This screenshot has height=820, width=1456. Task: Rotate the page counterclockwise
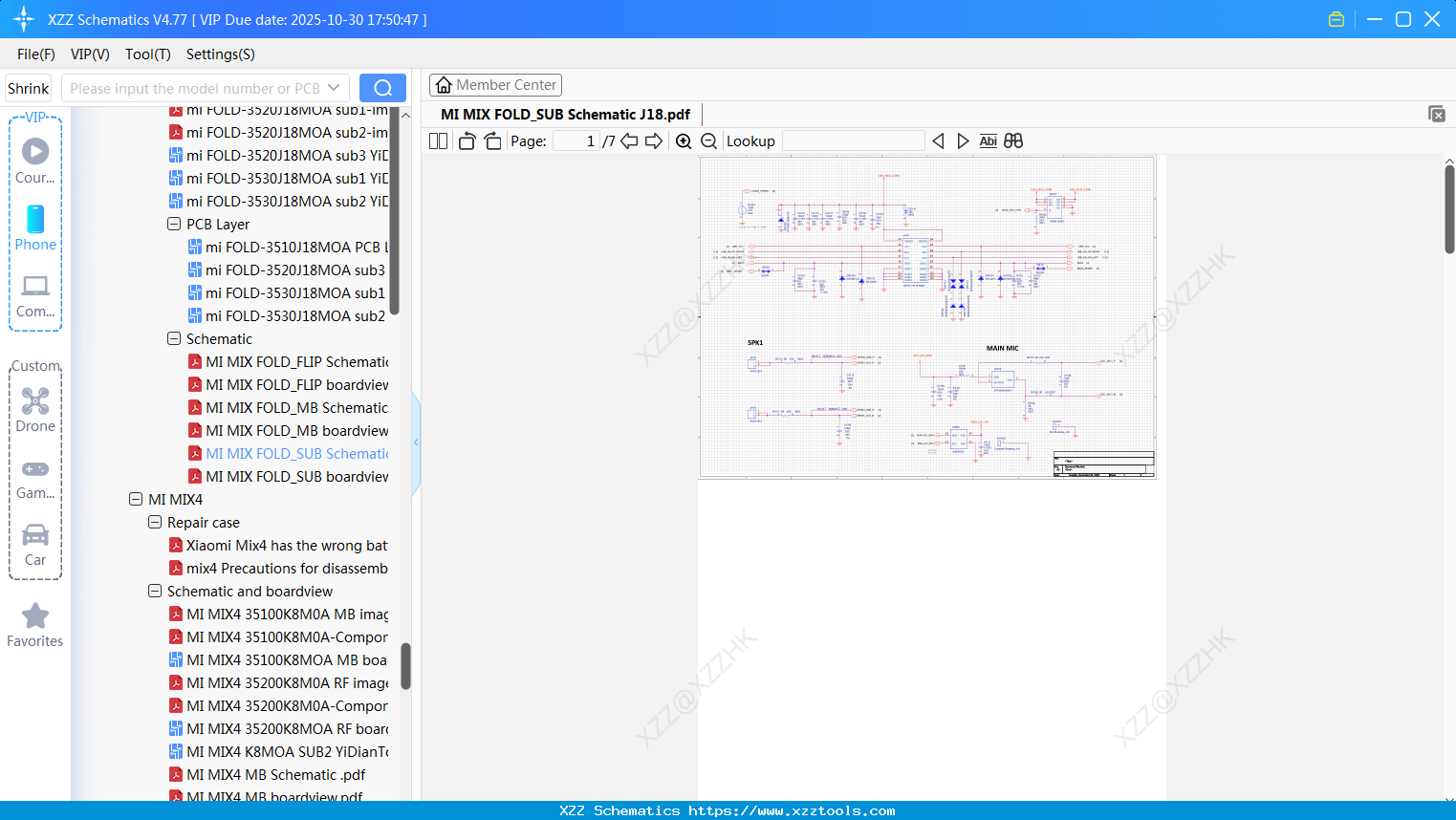(467, 141)
